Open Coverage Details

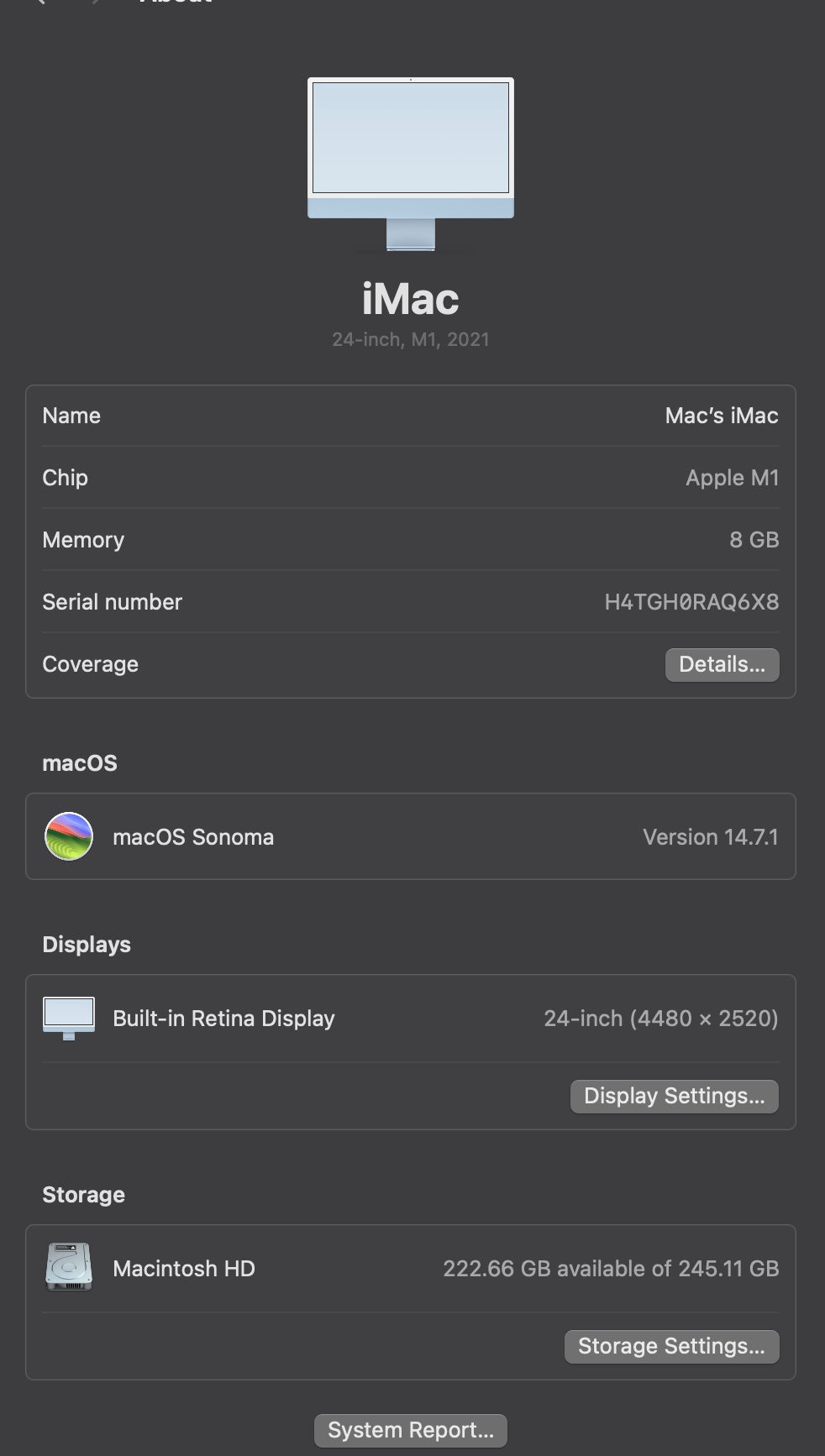(x=722, y=664)
